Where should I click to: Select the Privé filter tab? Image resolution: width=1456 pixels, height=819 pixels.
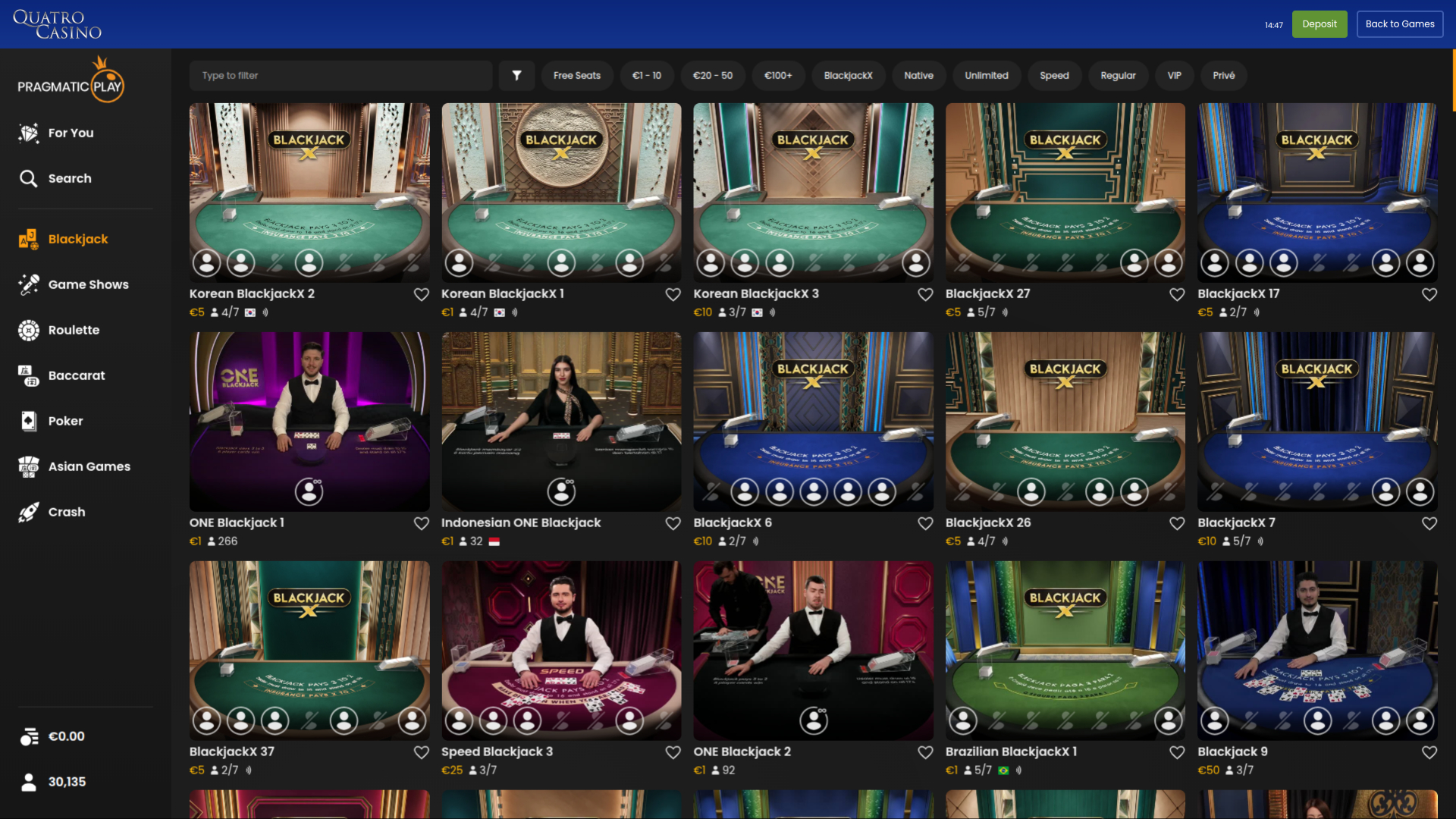1223,75
